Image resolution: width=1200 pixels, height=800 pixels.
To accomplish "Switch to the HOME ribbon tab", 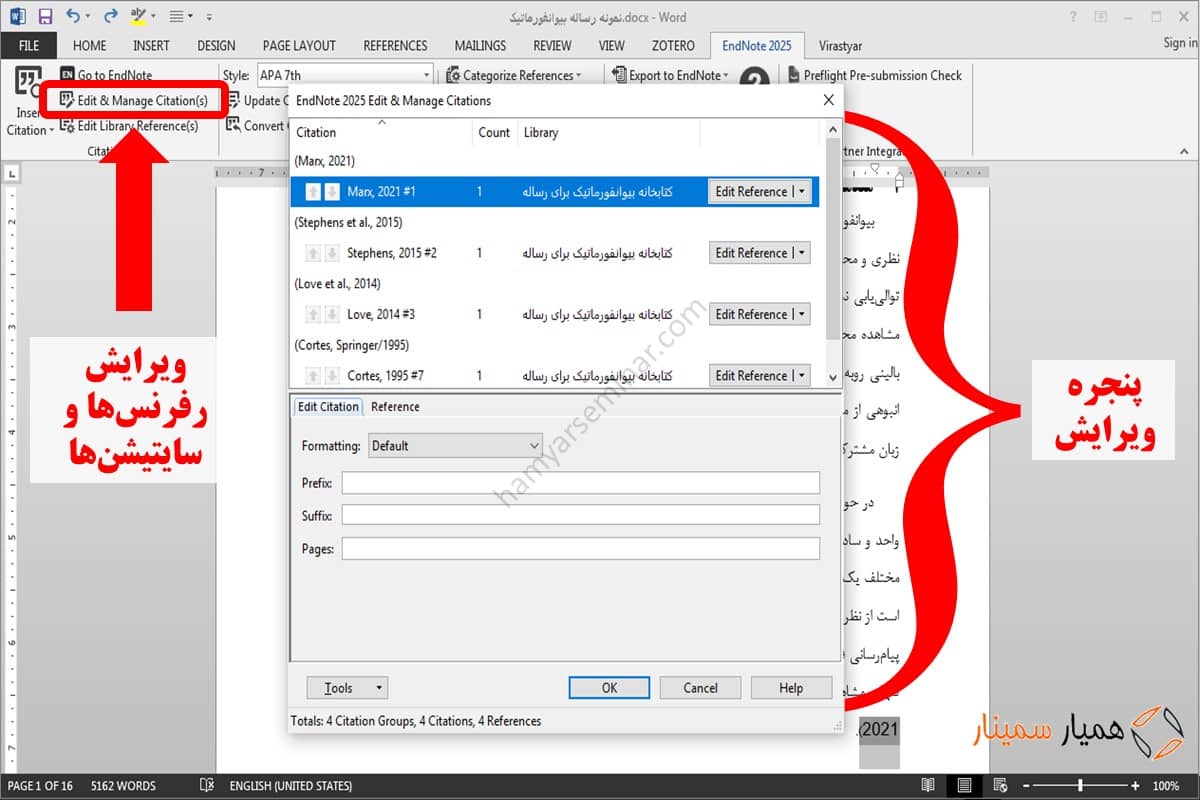I will click(89, 45).
